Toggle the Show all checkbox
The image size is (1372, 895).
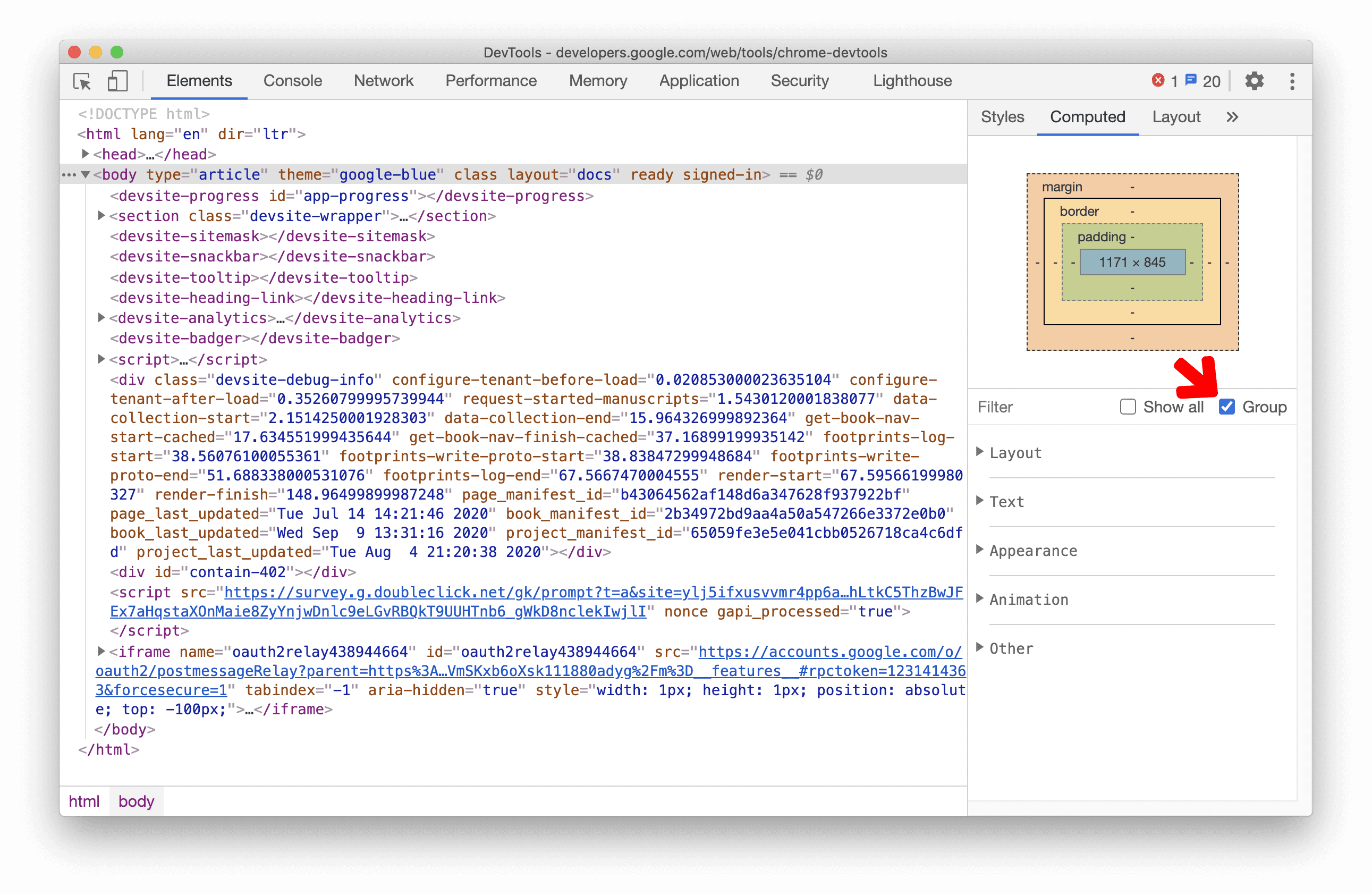(x=1126, y=407)
